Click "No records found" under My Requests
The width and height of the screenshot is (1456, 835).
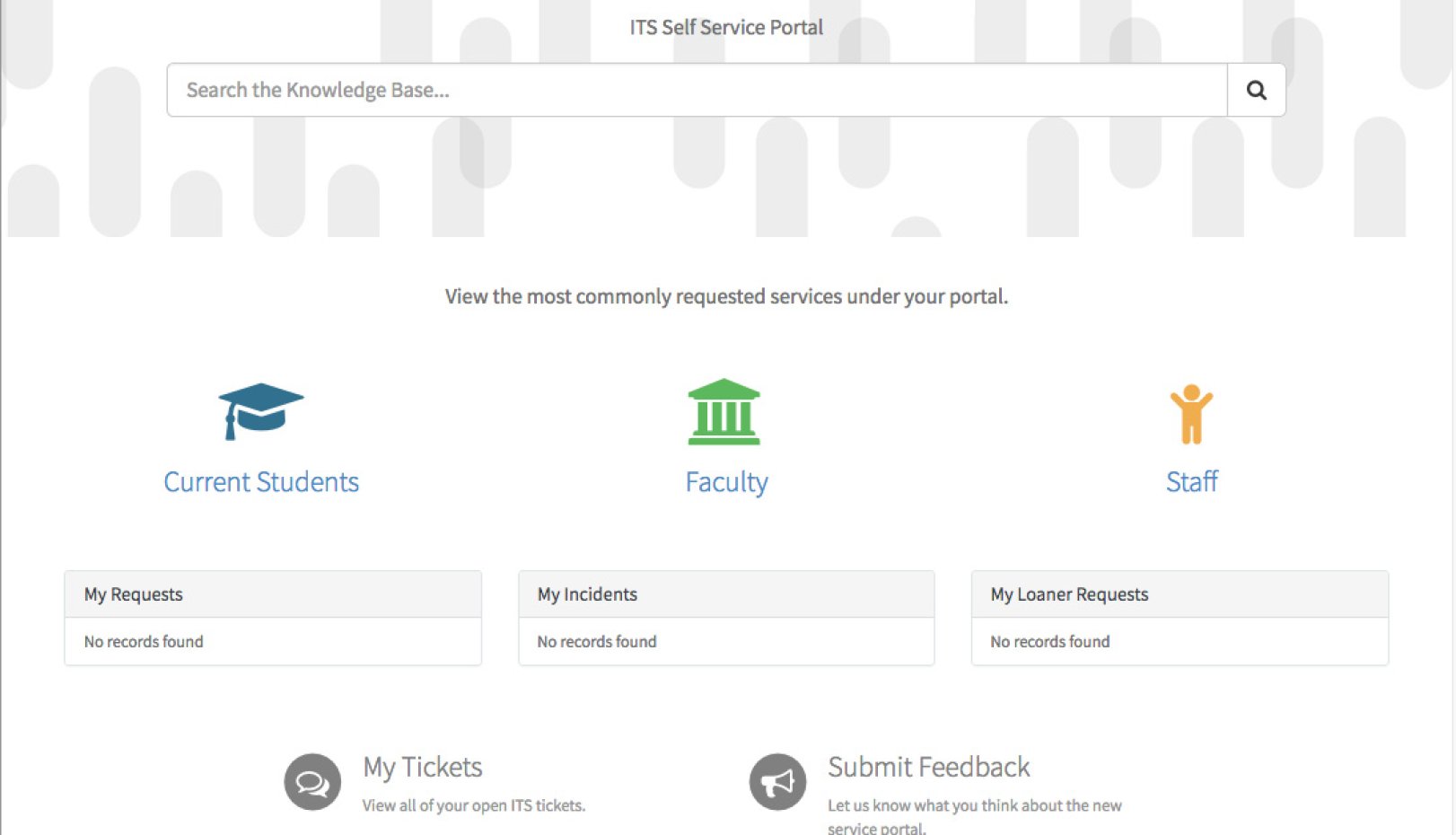pos(144,642)
